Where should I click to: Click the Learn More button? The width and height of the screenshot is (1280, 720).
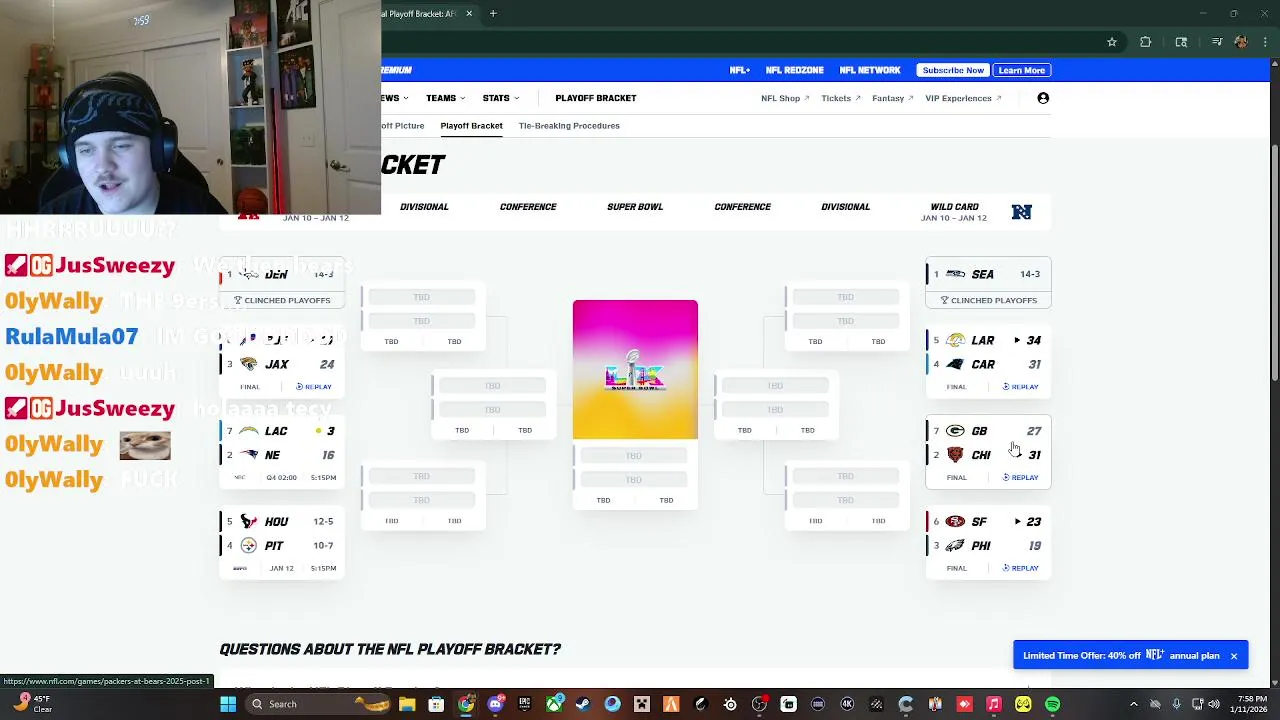tap(1021, 70)
